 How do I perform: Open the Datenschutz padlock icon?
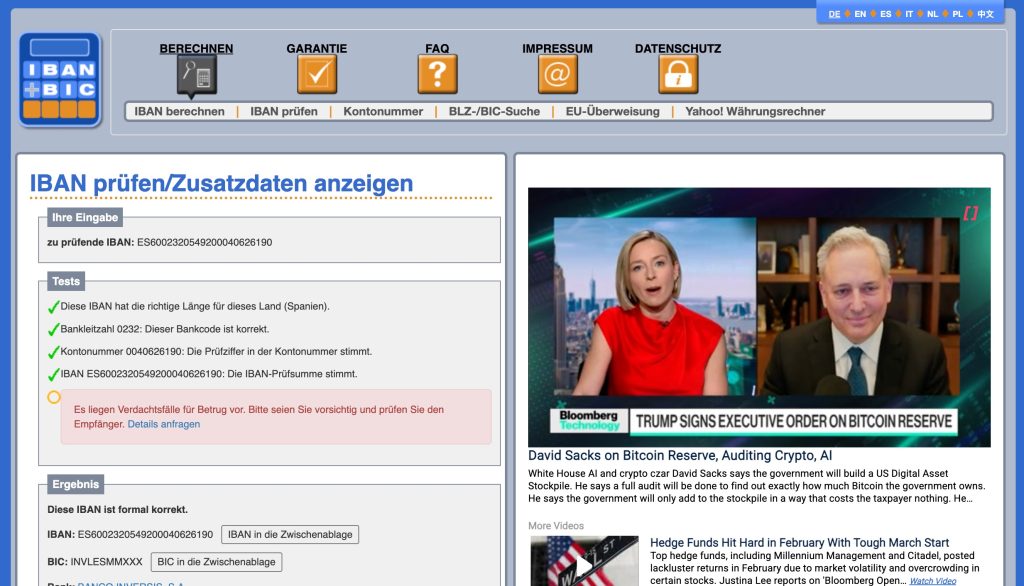click(678, 74)
